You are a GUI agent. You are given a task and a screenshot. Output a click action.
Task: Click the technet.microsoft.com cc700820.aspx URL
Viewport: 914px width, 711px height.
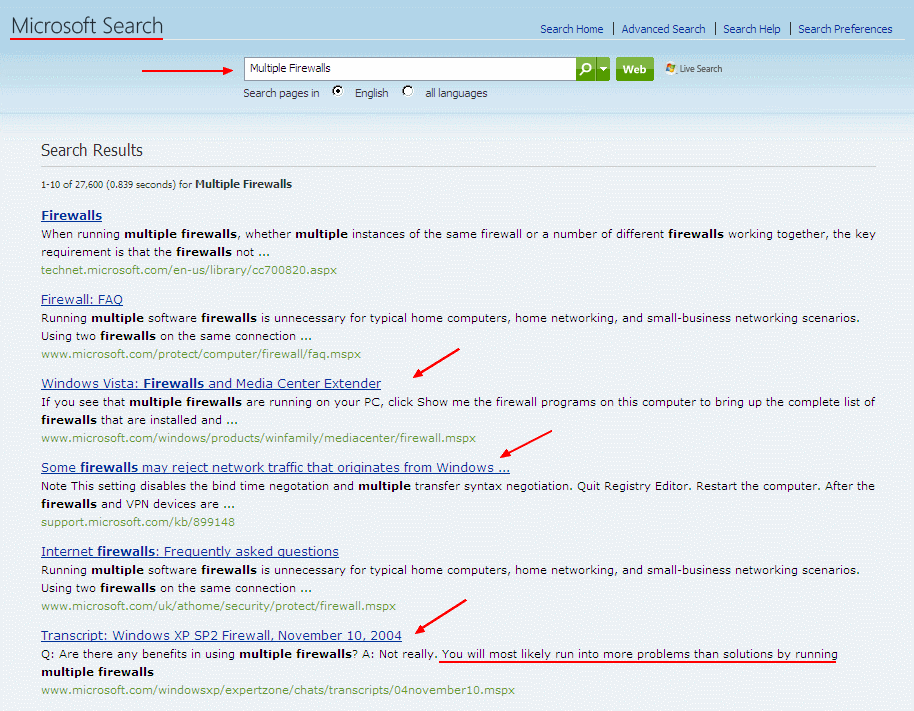(189, 270)
